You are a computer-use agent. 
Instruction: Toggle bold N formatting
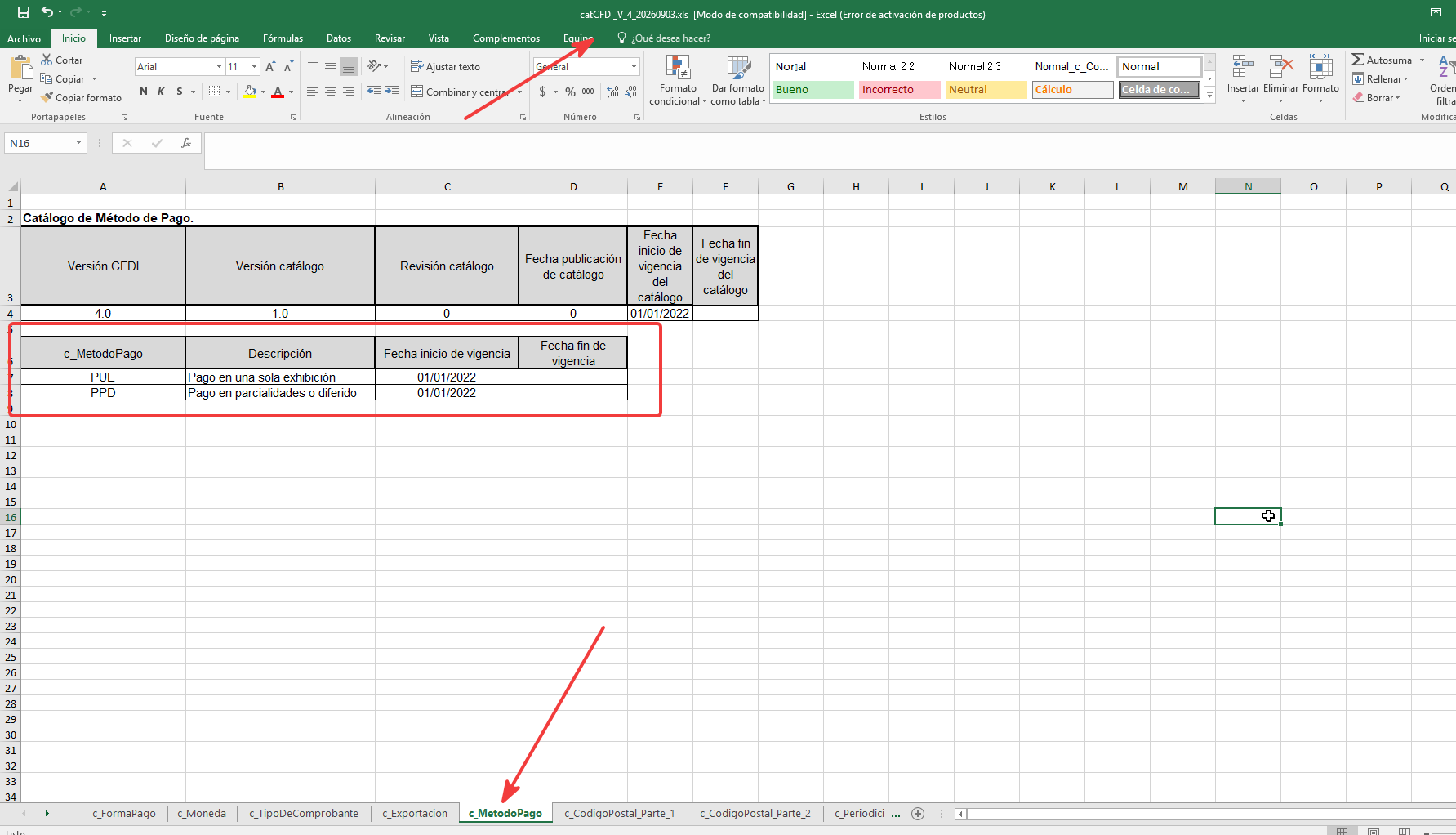pyautogui.click(x=144, y=92)
